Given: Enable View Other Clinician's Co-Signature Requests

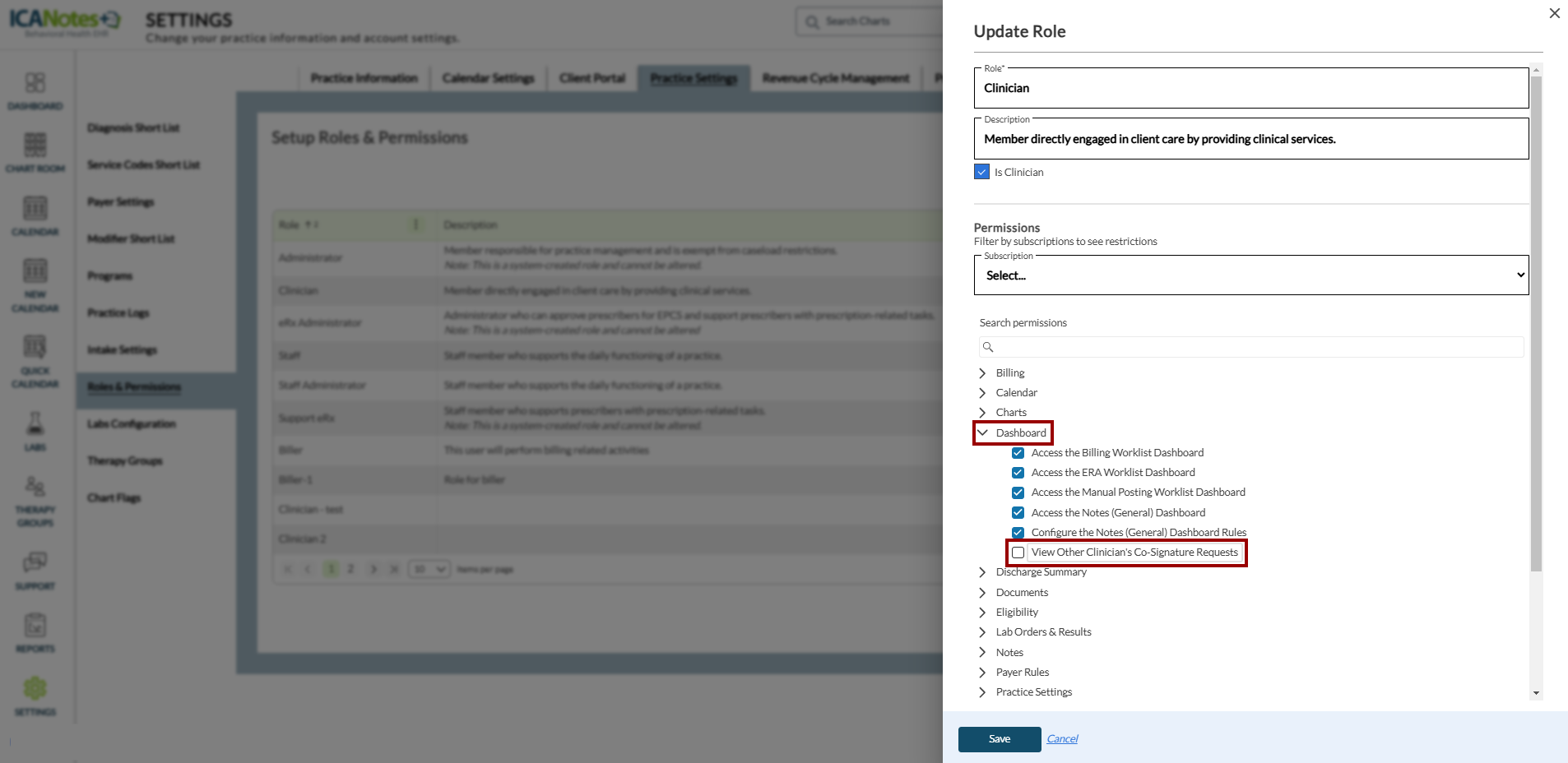Looking at the screenshot, I should [x=1018, y=553].
